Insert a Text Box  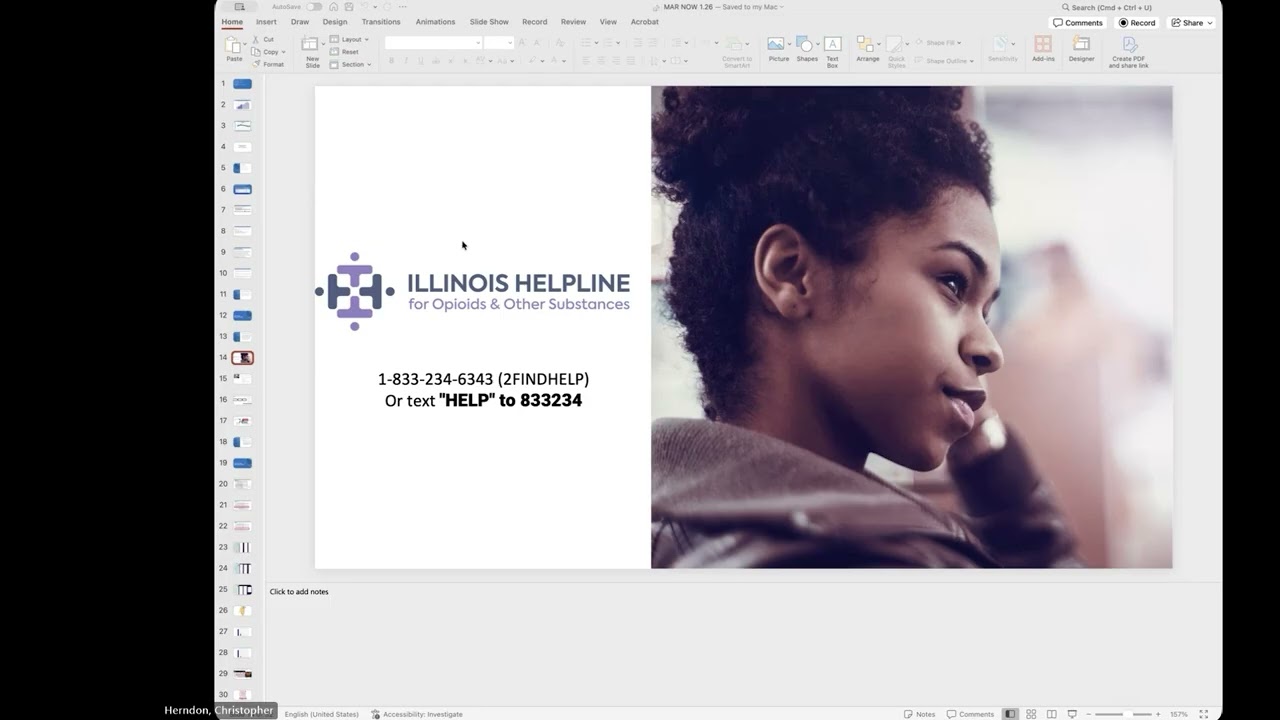click(x=832, y=52)
